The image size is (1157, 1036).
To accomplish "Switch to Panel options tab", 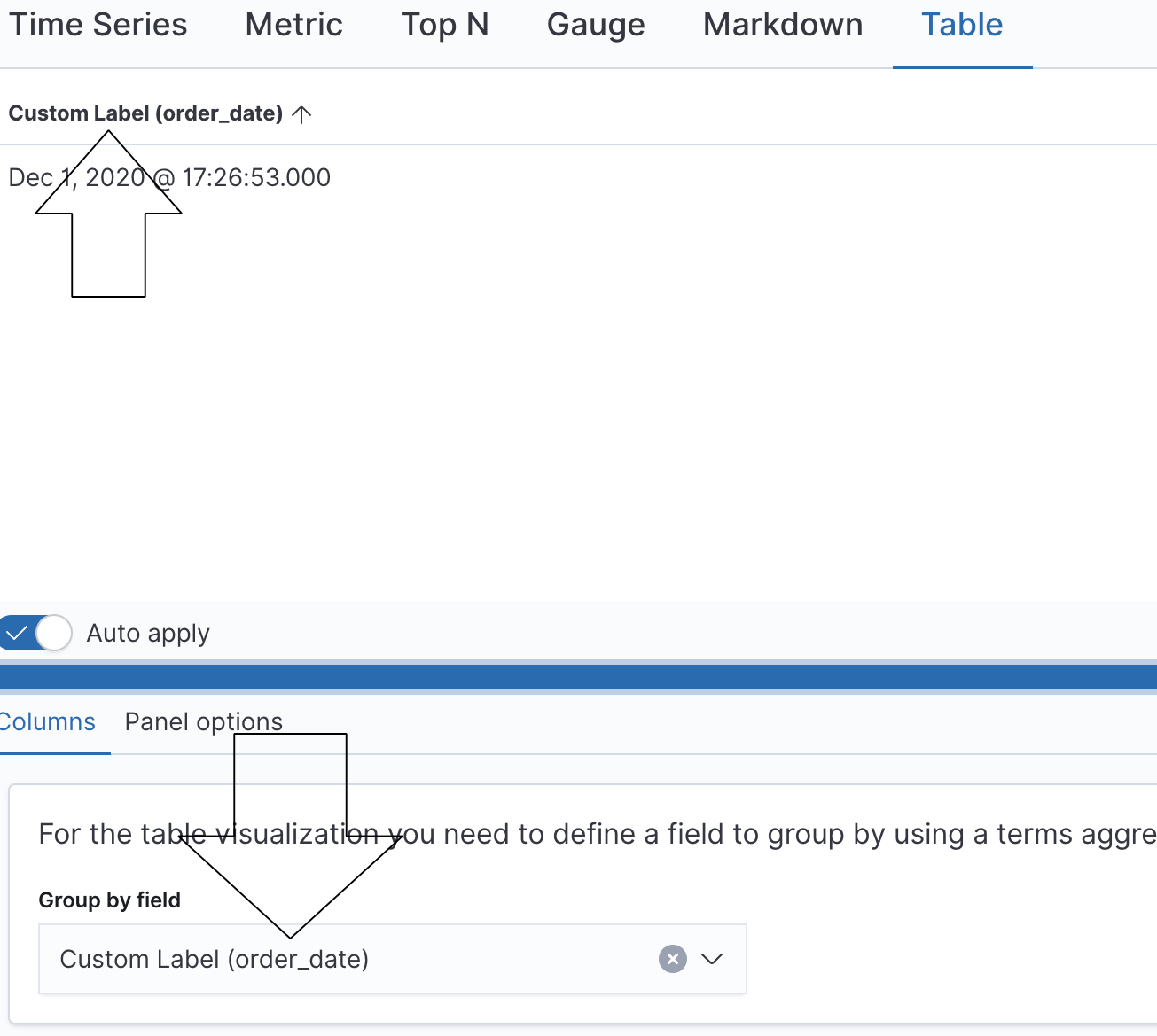I will (204, 721).
